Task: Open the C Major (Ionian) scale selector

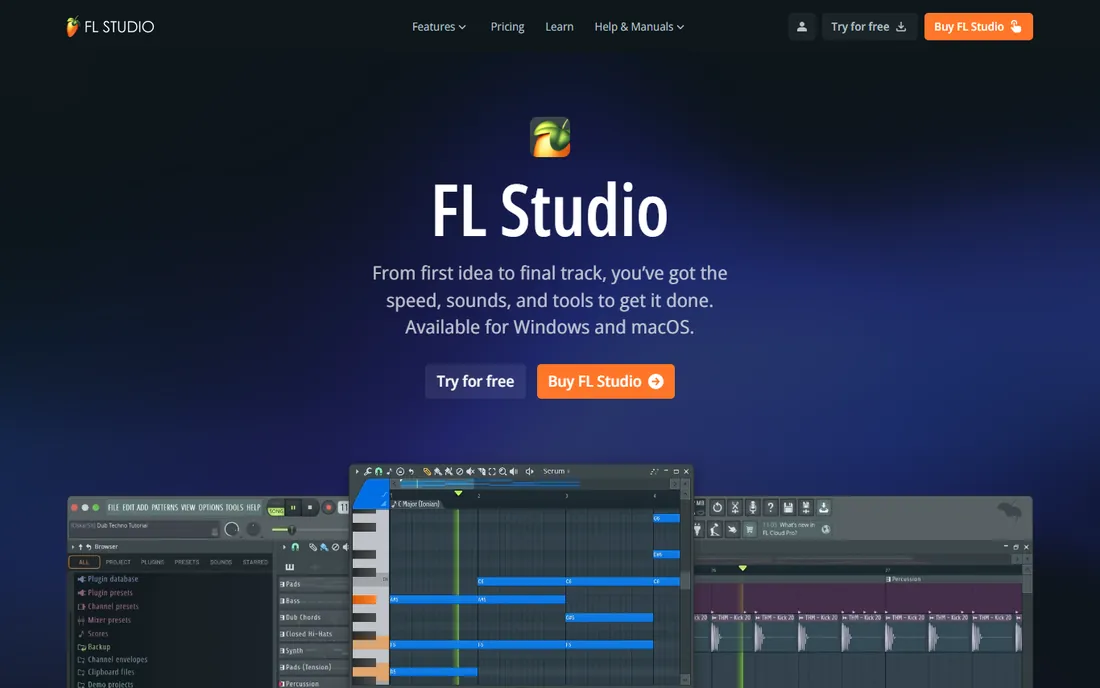Action: point(417,504)
